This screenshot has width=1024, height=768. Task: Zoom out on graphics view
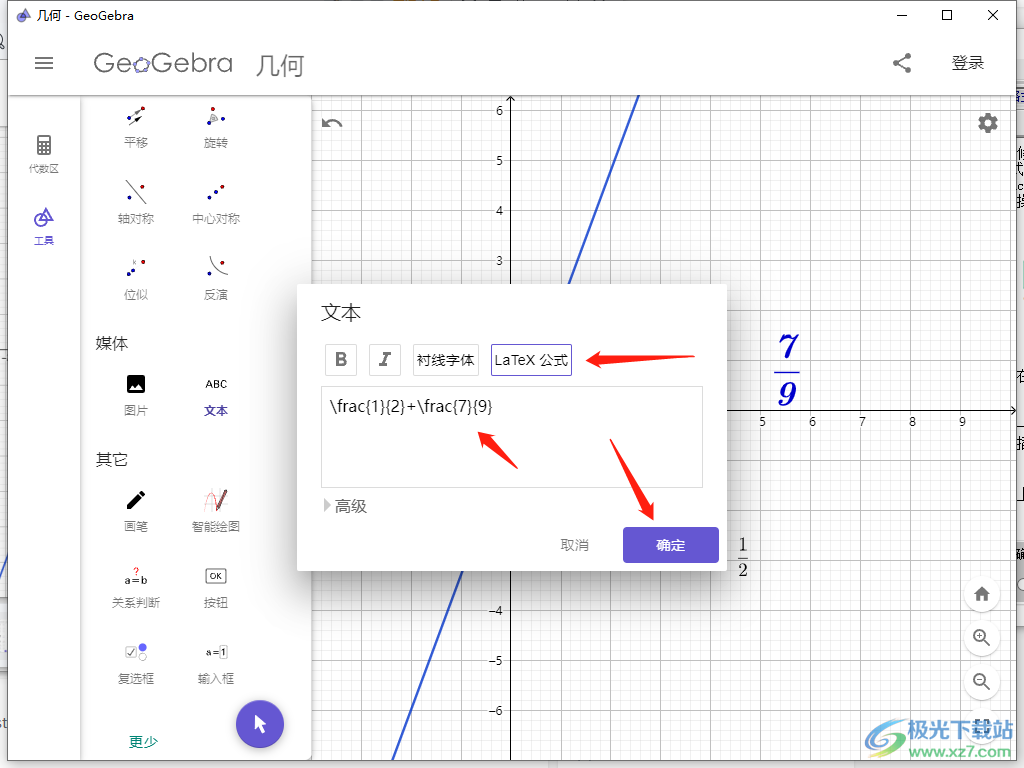(982, 681)
